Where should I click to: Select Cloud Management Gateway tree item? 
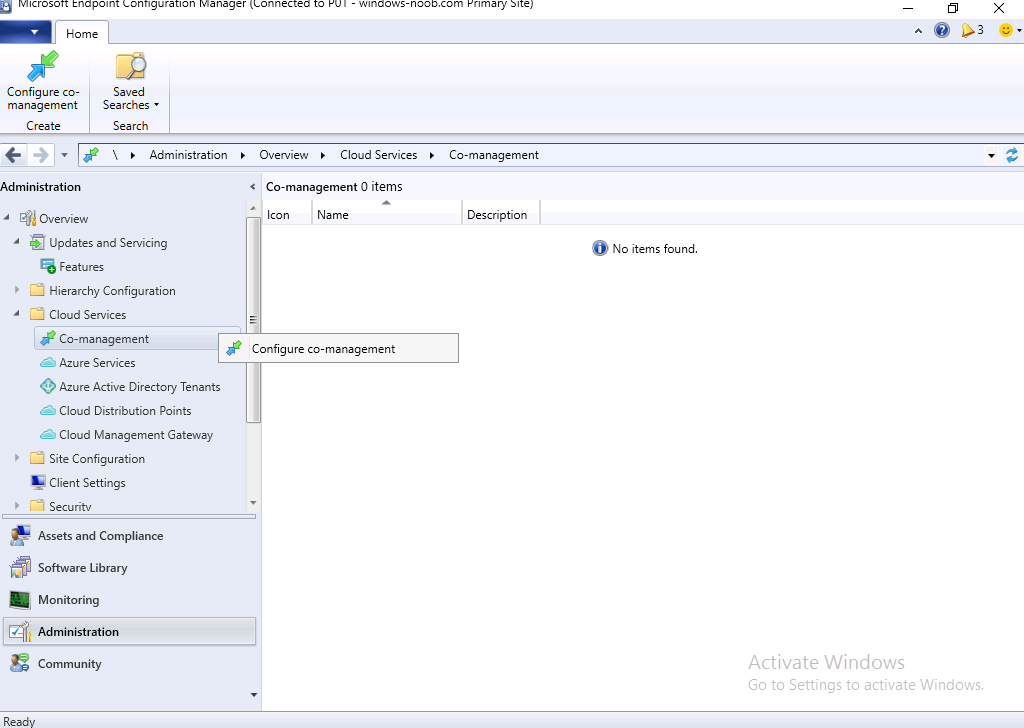tap(136, 435)
